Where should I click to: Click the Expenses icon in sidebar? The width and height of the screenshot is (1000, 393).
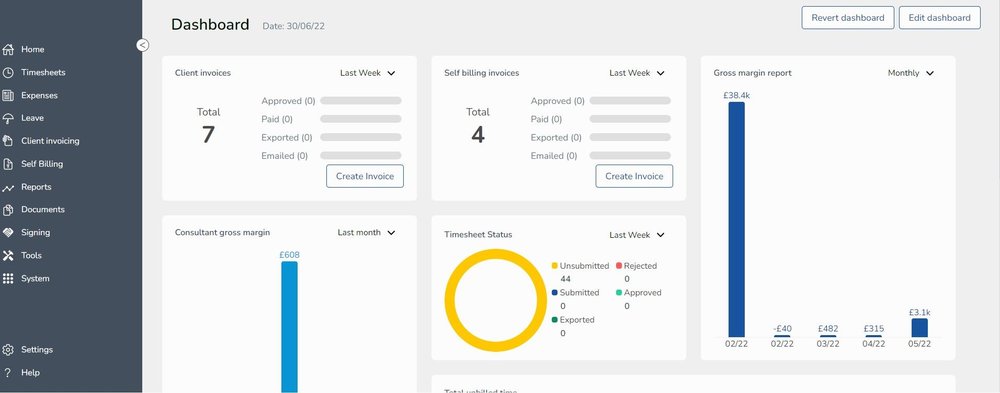[x=8, y=95]
